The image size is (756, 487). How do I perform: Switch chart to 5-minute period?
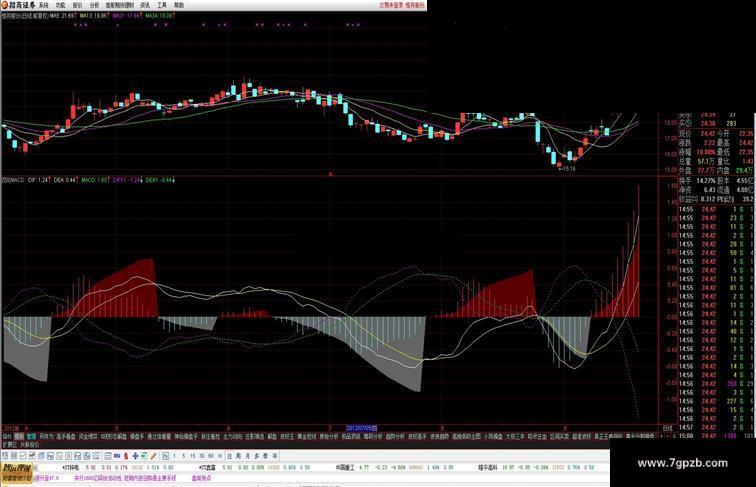[183, 456]
